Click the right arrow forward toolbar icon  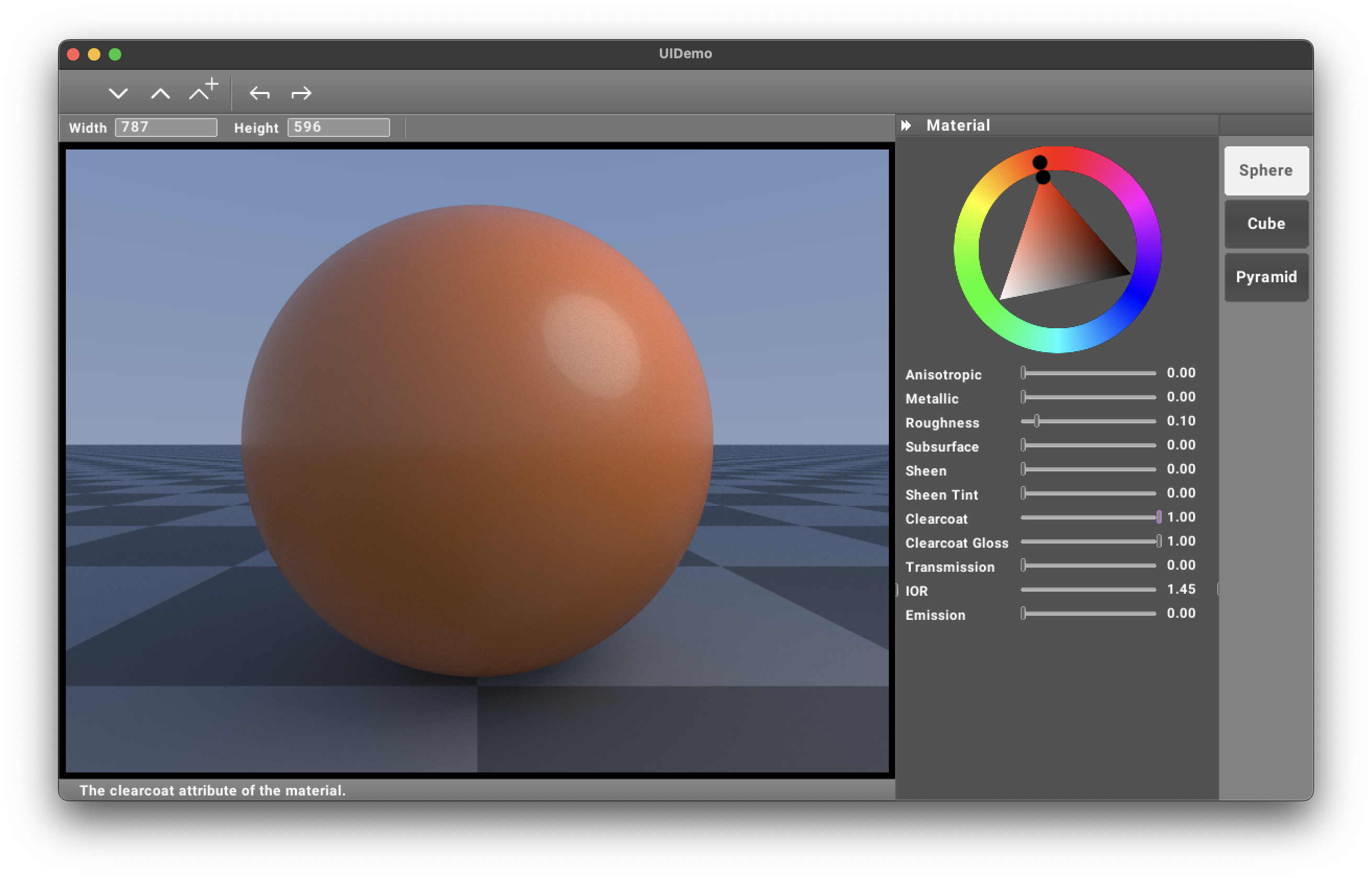[x=301, y=93]
